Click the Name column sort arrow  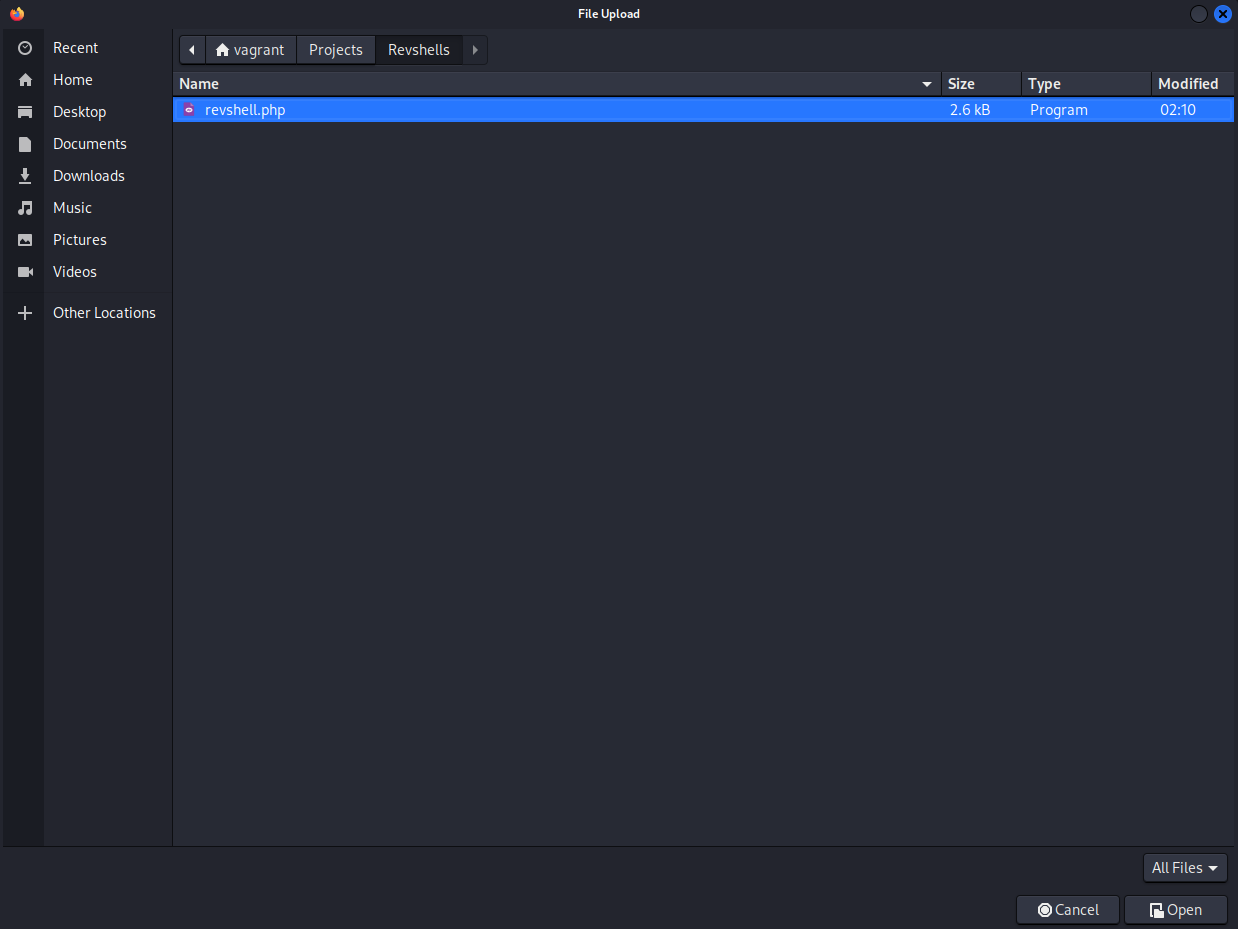927,84
